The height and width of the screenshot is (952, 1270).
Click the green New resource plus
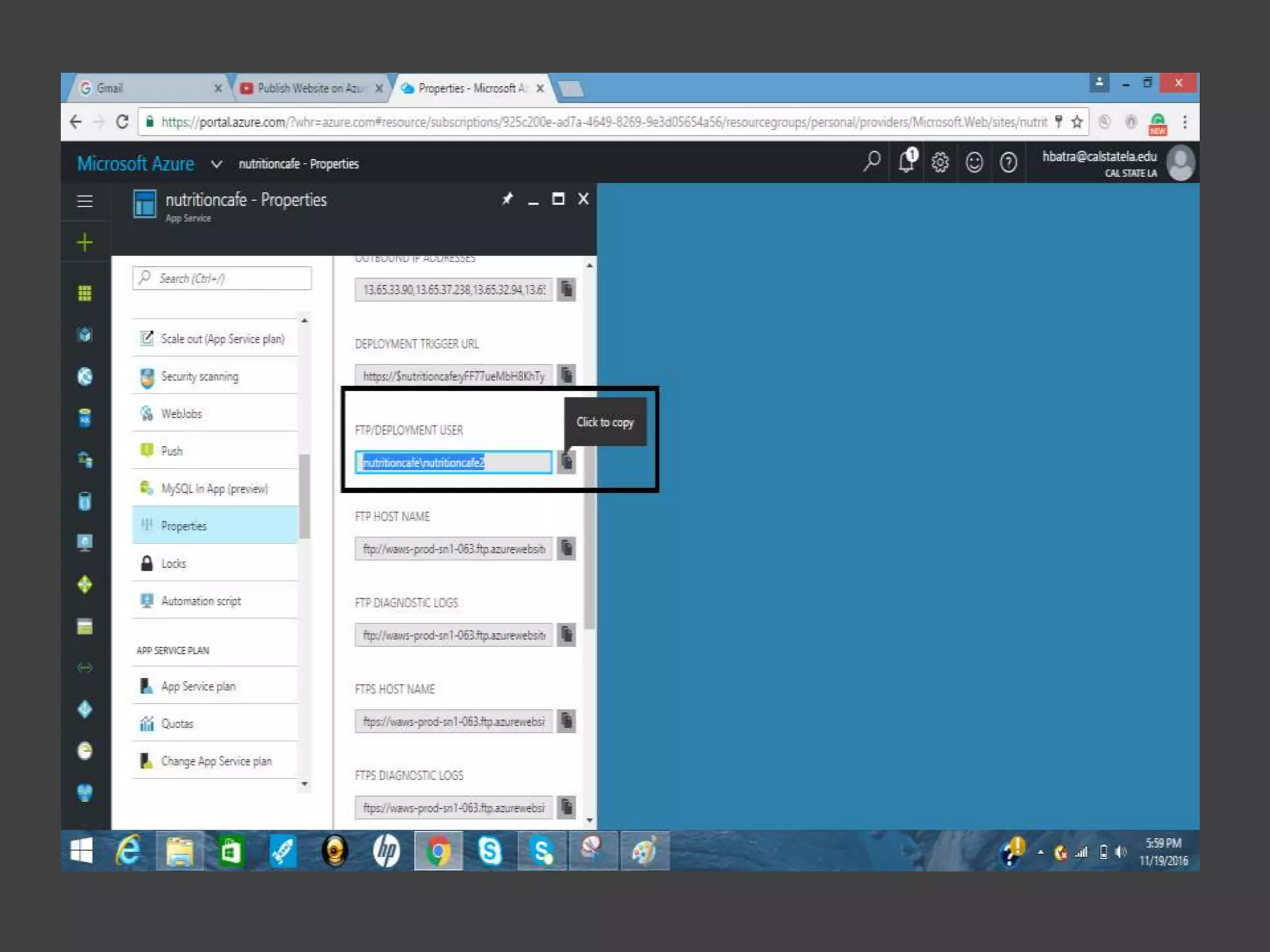pyautogui.click(x=85, y=242)
